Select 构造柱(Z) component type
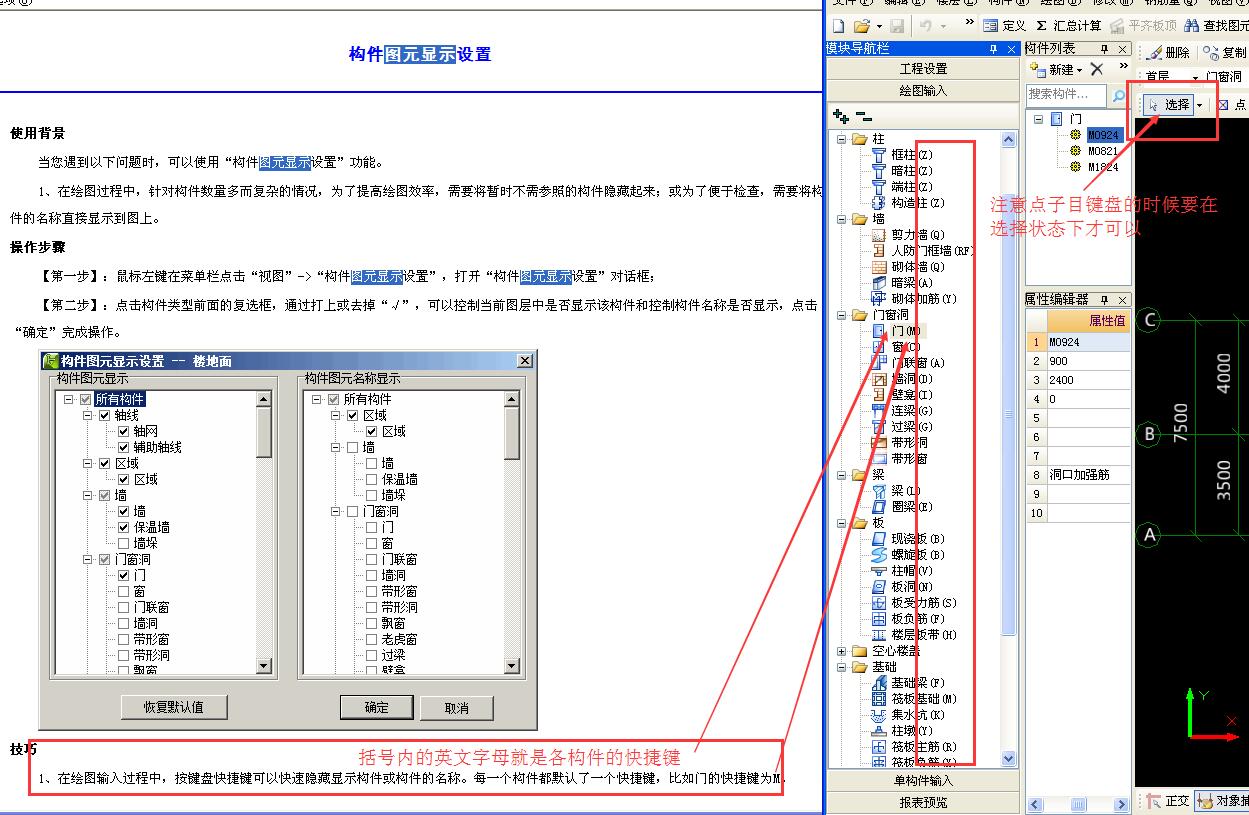Image resolution: width=1249 pixels, height=815 pixels. 908,203
